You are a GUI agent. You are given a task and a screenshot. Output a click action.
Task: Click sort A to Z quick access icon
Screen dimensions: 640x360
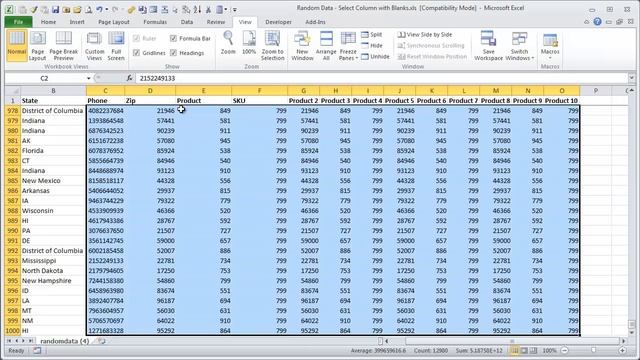click(x=197, y=9)
